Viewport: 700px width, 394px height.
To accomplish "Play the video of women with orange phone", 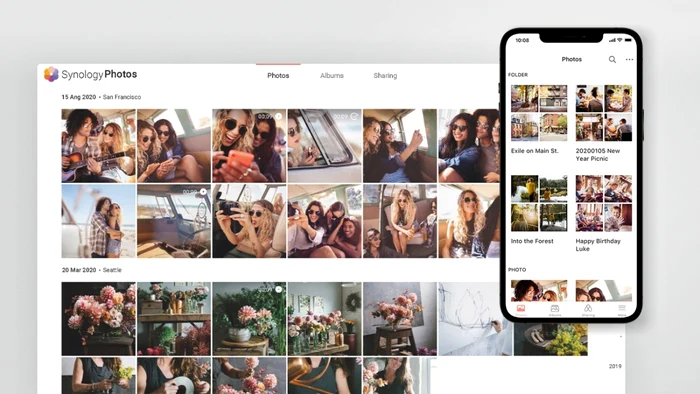I will tap(249, 145).
